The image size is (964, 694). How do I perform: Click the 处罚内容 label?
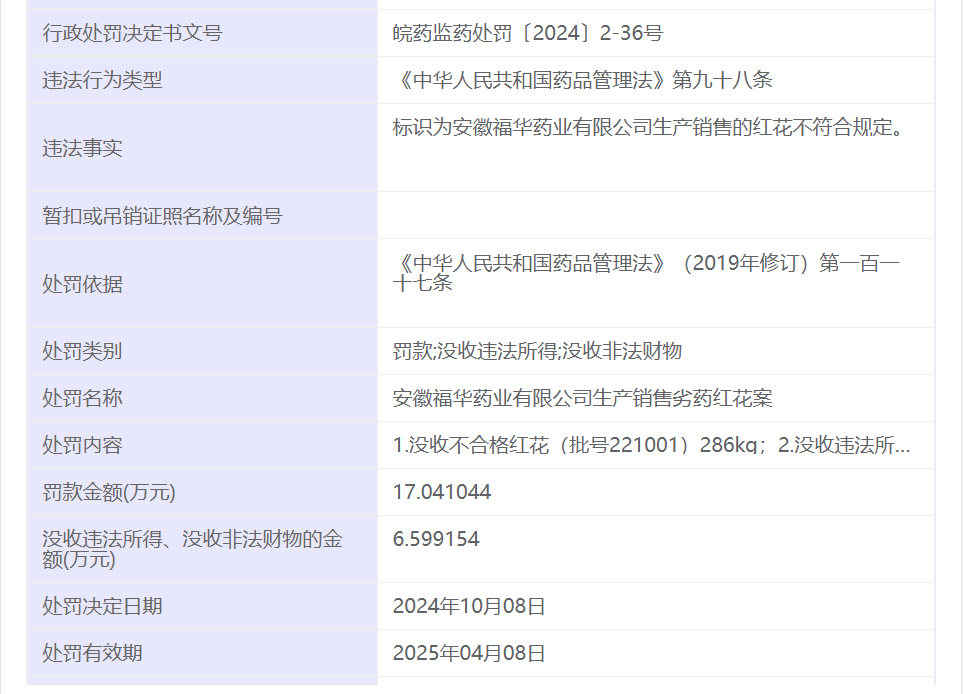tap(82, 445)
